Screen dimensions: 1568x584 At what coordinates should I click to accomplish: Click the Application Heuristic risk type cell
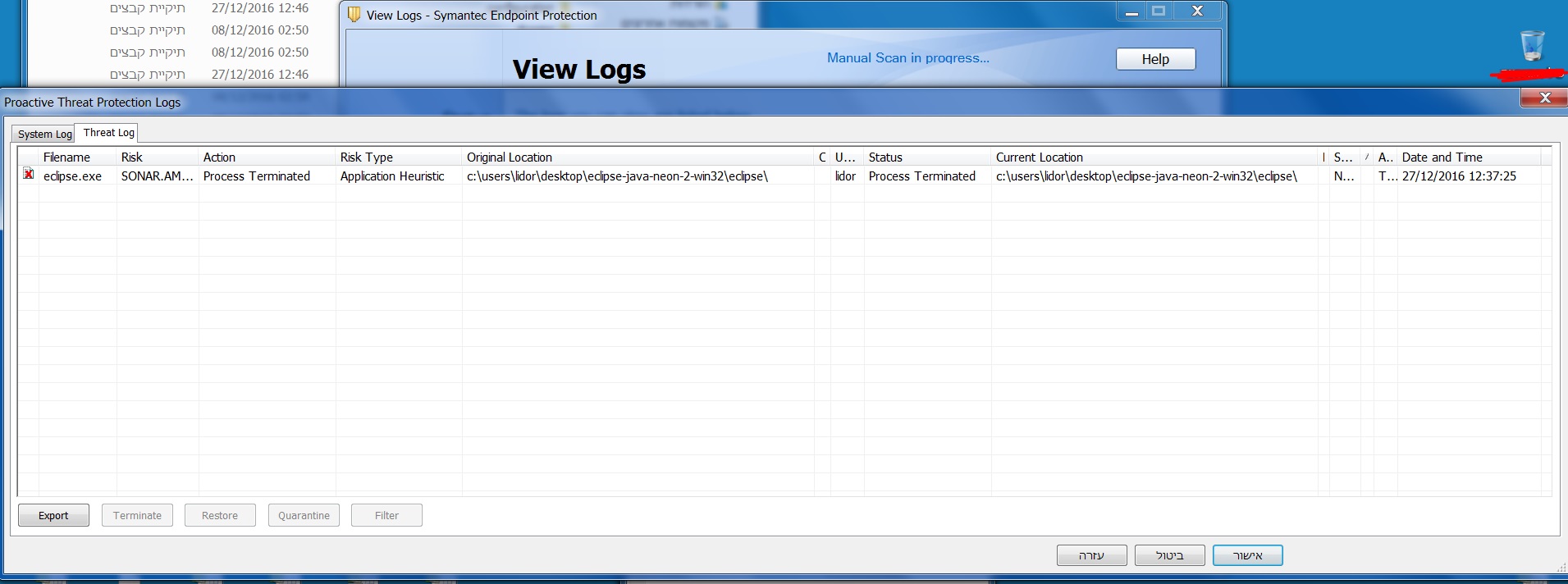392,176
